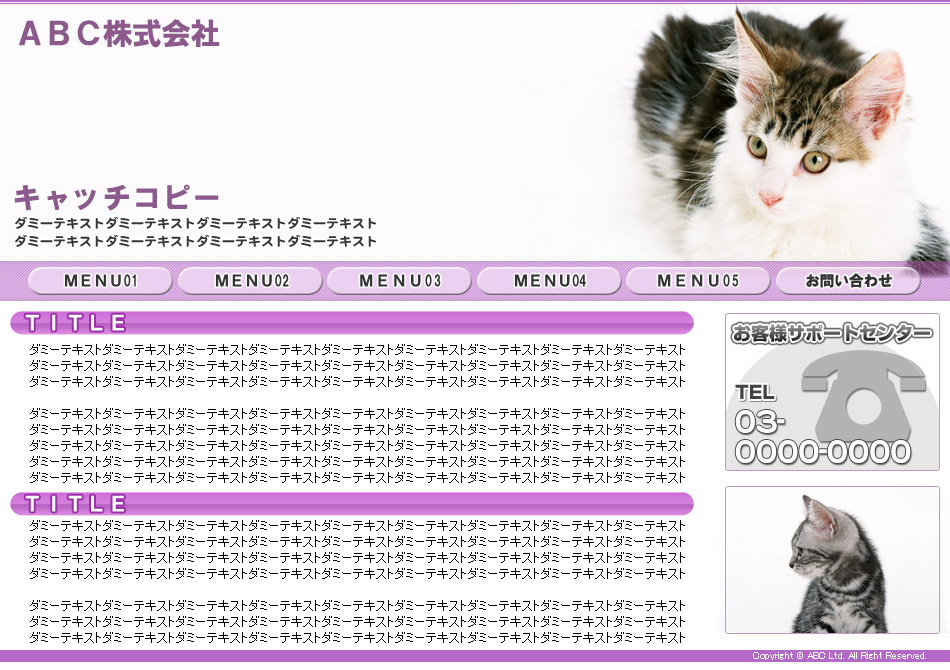Click the ABC株式会社 company logo
Viewport: 950px width, 670px height.
119,34
